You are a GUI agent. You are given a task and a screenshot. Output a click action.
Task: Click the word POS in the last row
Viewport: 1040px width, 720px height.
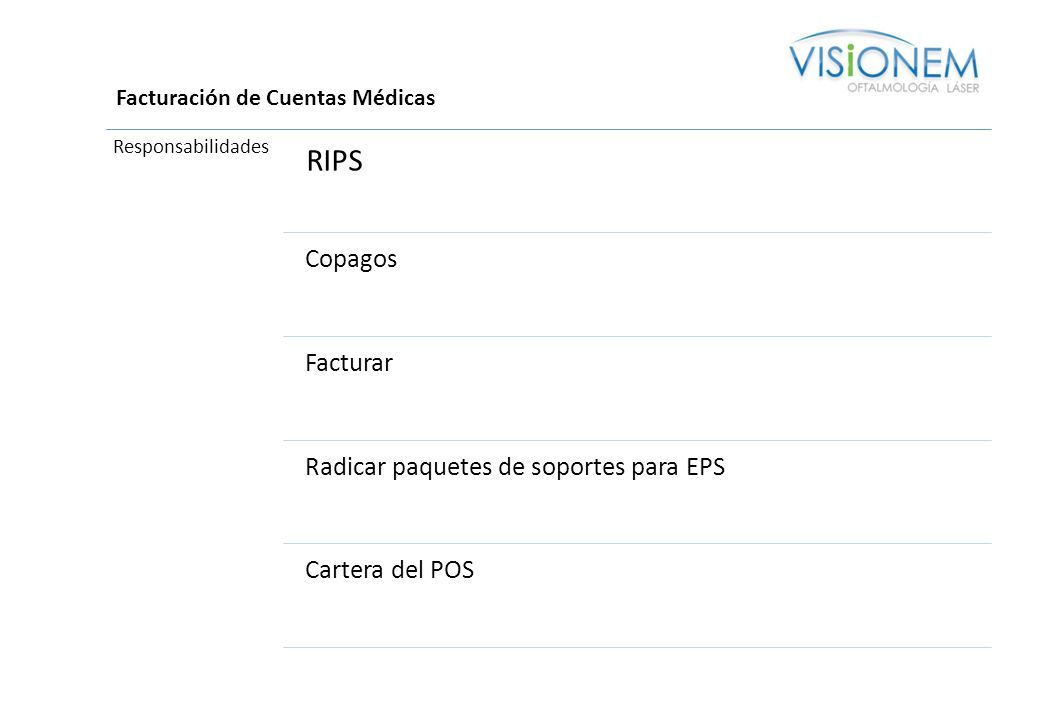[452, 570]
